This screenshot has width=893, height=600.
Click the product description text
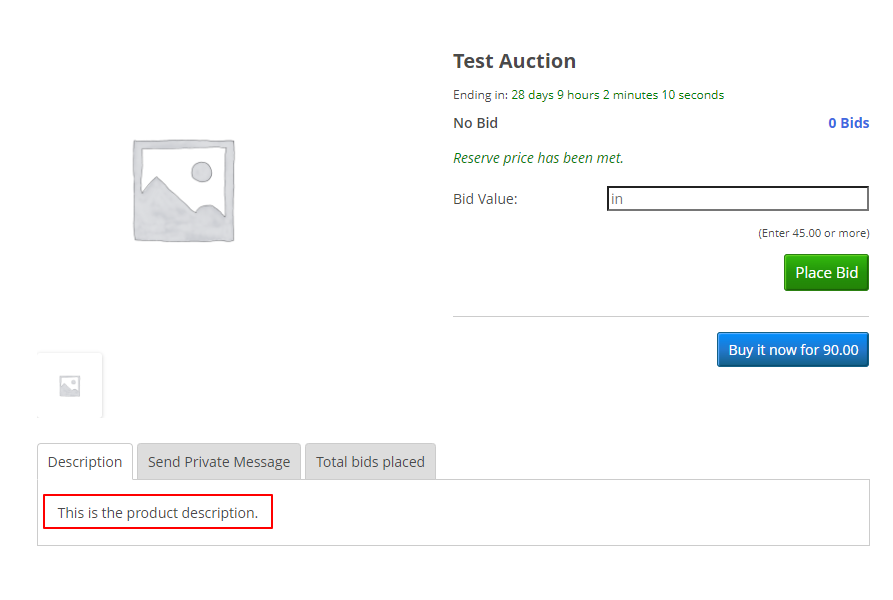[158, 512]
